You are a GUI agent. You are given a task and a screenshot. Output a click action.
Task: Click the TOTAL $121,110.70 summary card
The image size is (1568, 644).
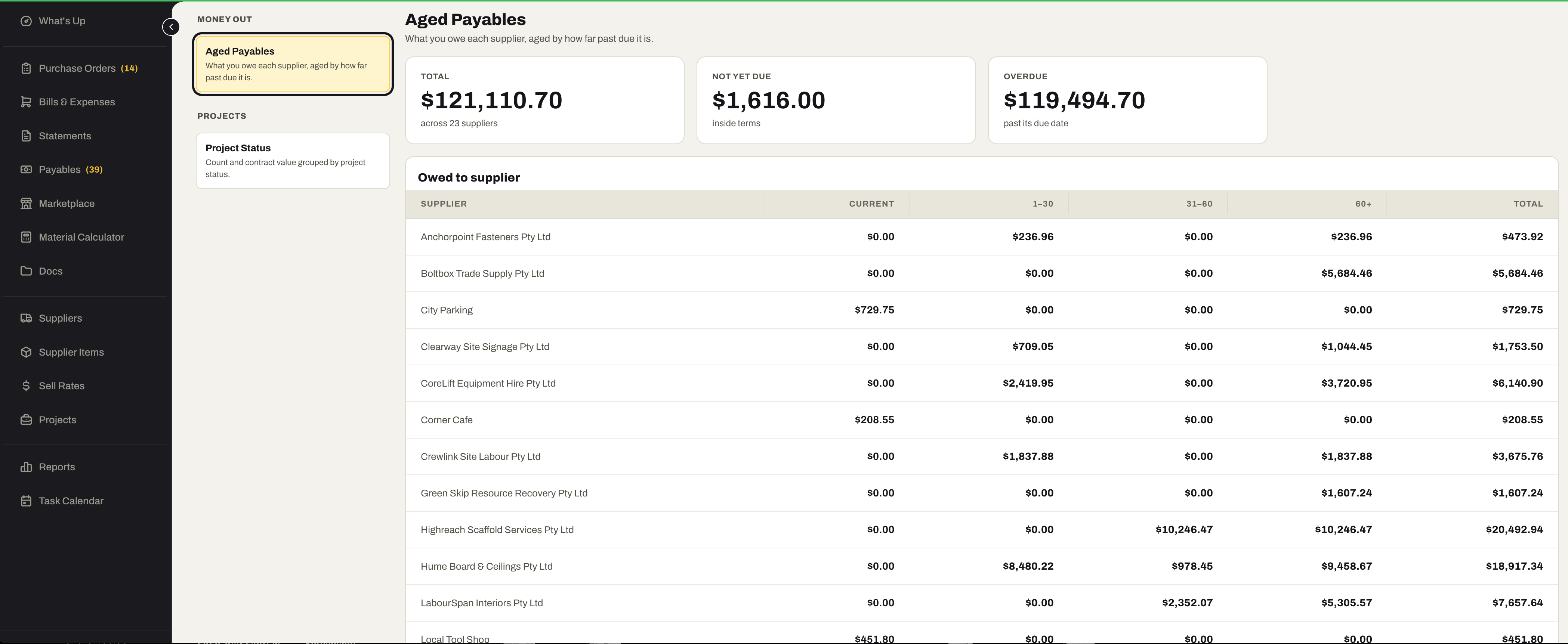coord(545,100)
